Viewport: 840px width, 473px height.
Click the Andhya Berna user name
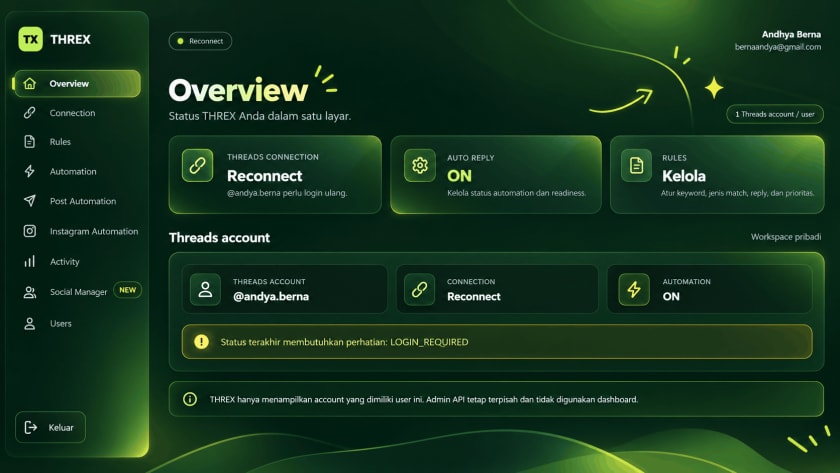pyautogui.click(x=791, y=34)
